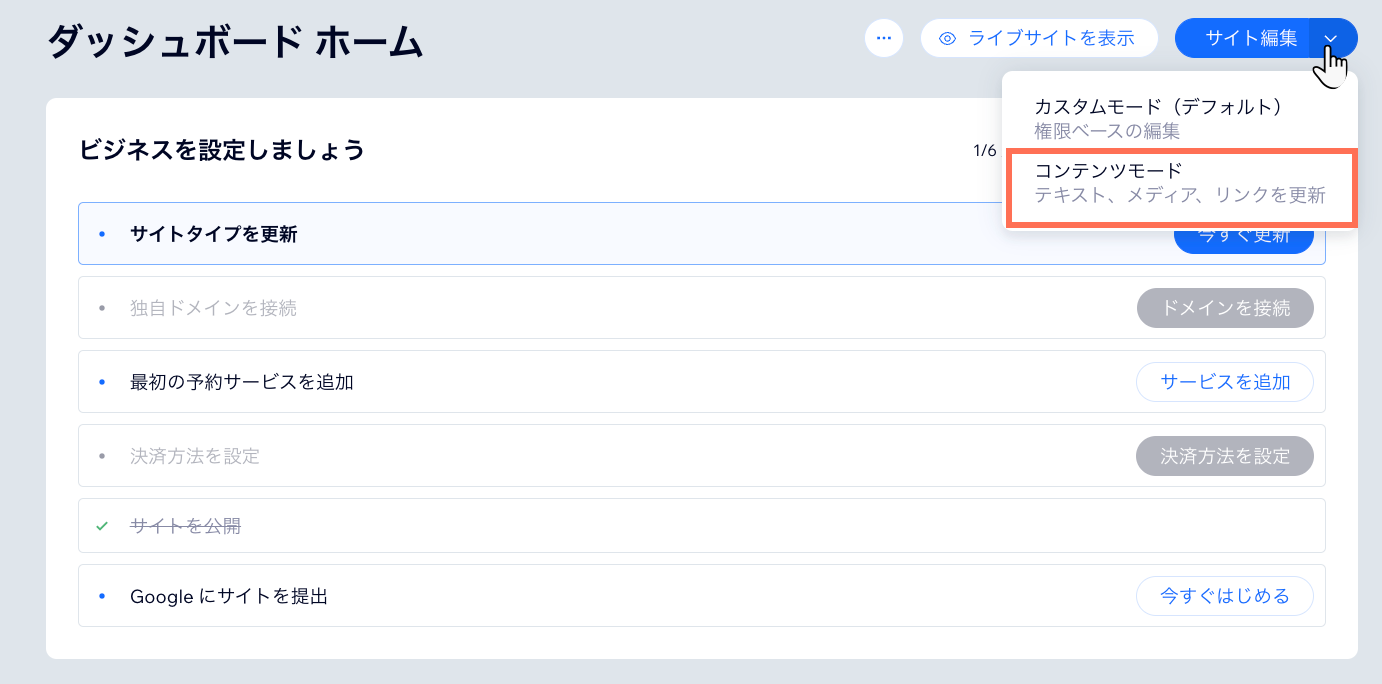The image size is (1382, 684).
Task: Open the 独自ドメインを接続 task row
Action: [702, 308]
